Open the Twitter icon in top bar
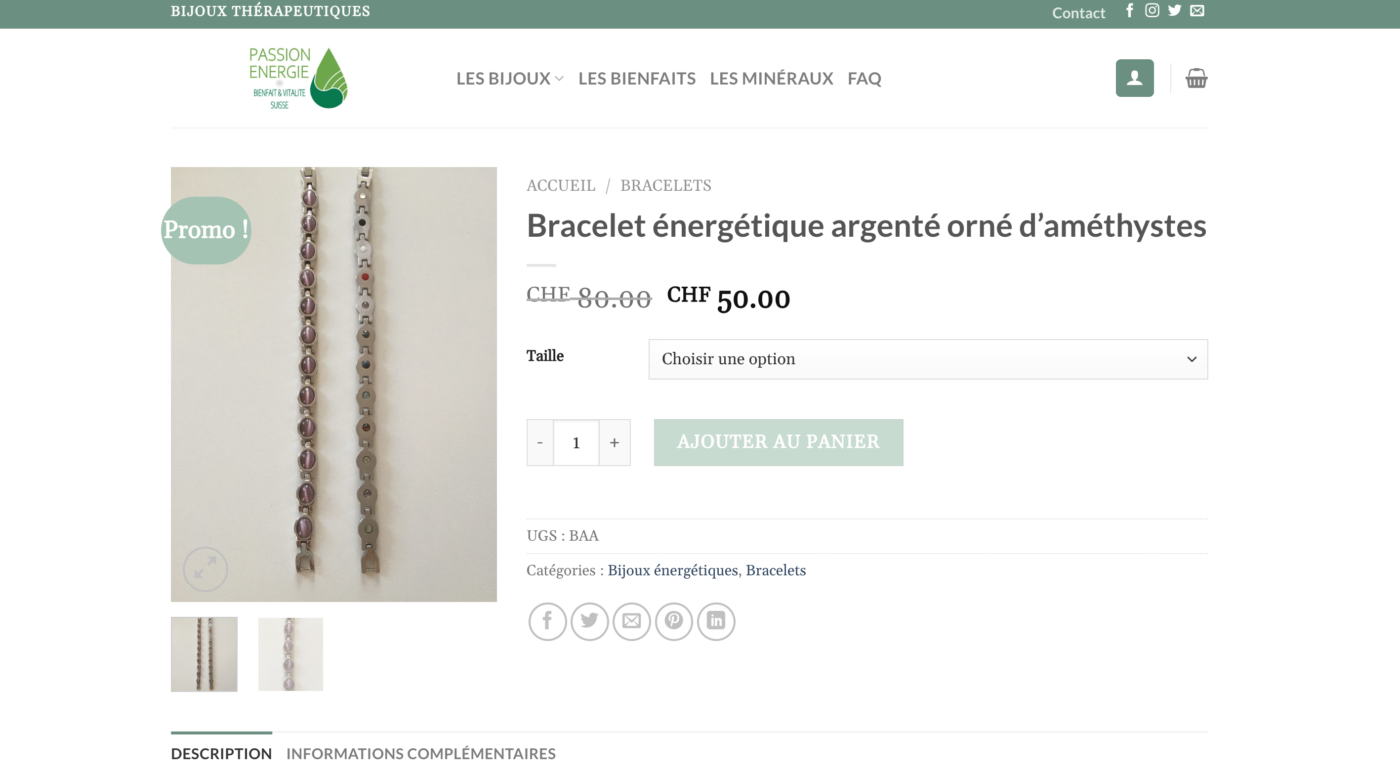 click(x=1174, y=11)
